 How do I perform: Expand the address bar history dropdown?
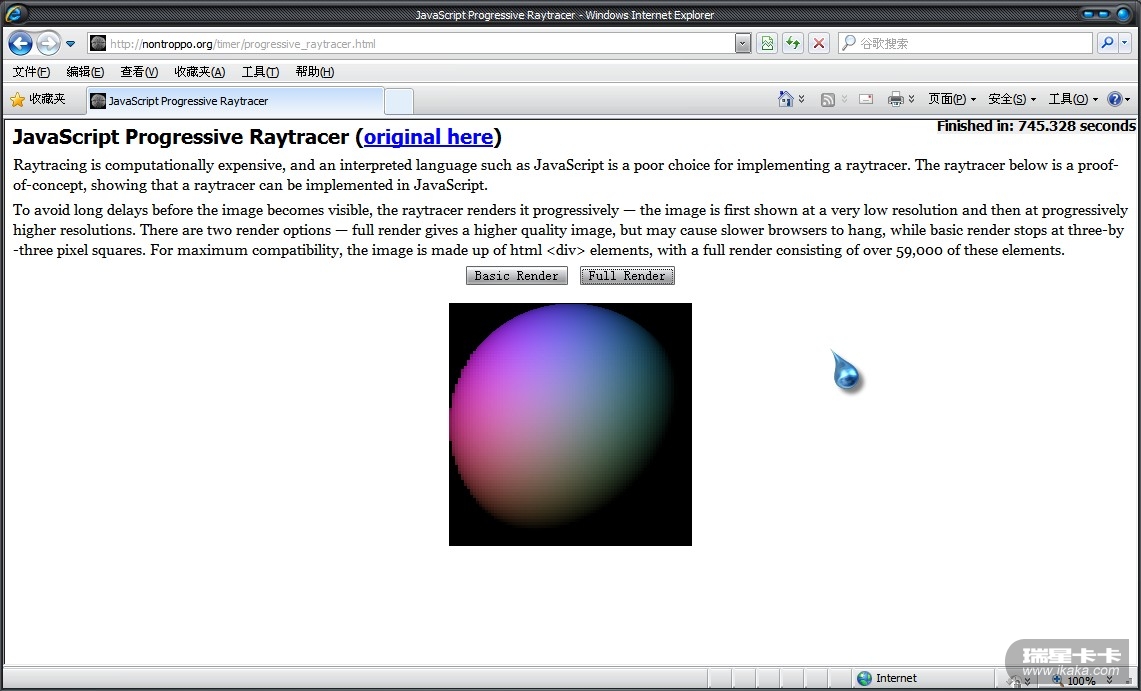742,43
